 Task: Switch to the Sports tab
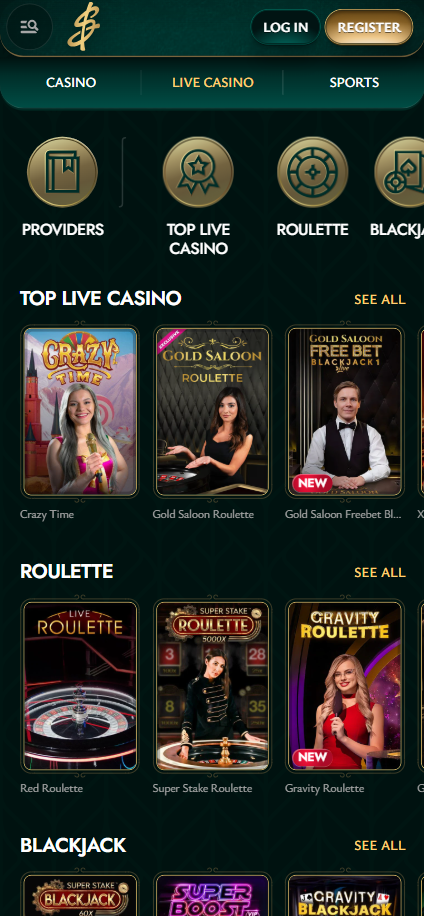(354, 82)
